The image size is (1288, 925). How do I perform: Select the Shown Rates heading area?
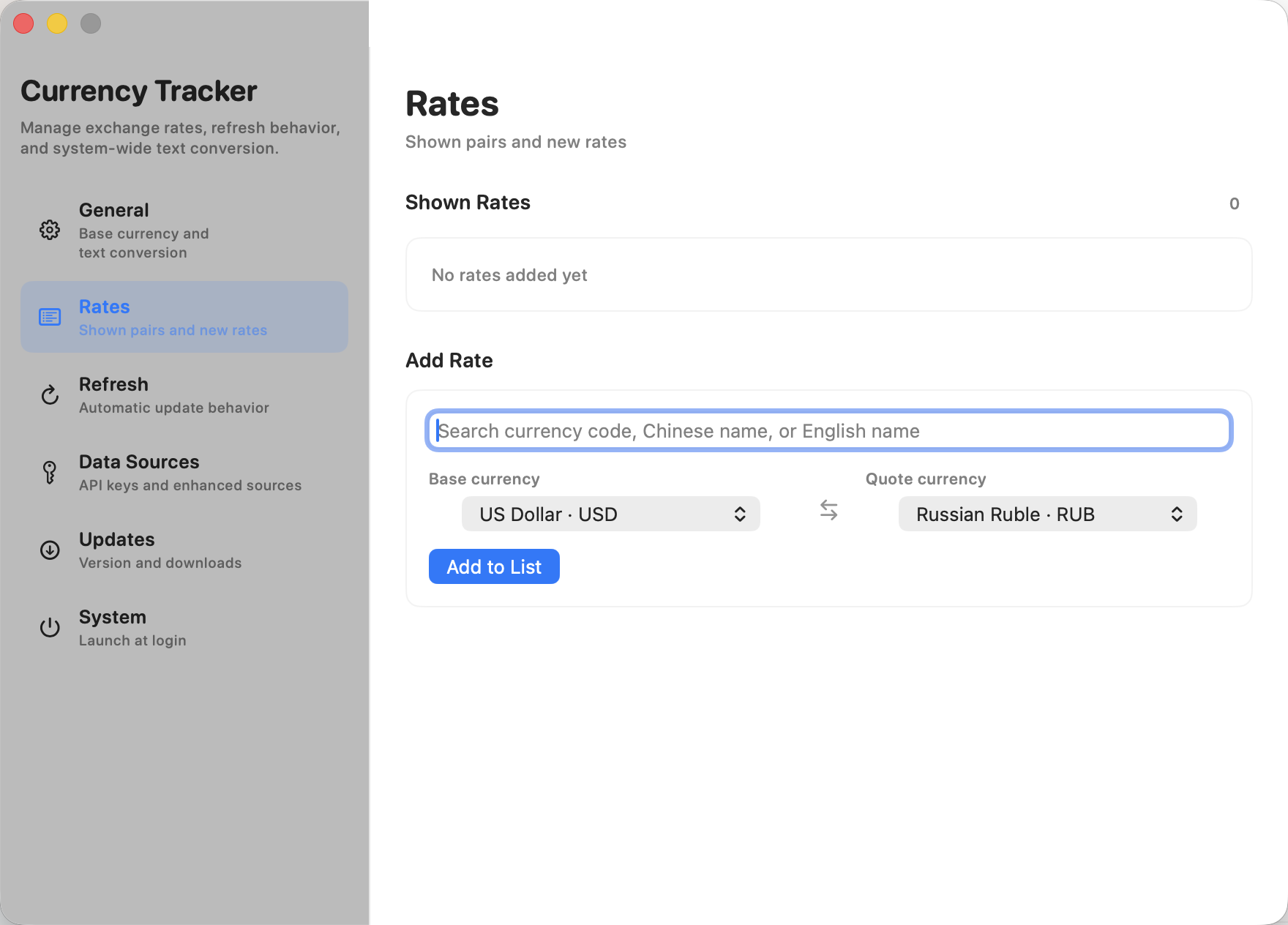click(468, 203)
